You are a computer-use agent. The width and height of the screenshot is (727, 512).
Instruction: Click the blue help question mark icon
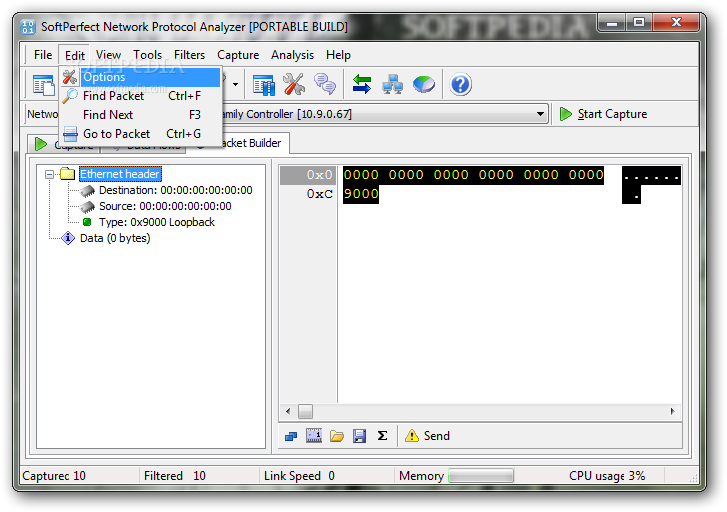[x=460, y=84]
